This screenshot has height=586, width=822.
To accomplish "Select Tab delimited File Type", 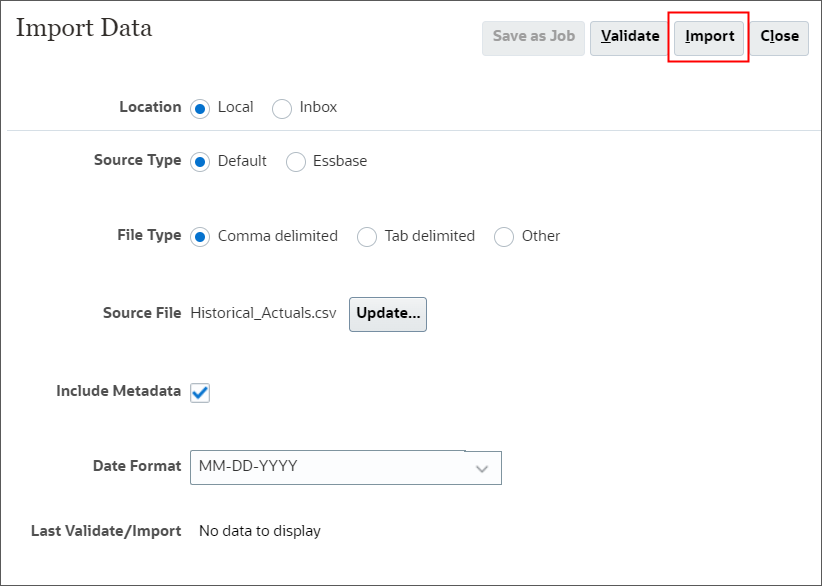I will pos(366,236).
